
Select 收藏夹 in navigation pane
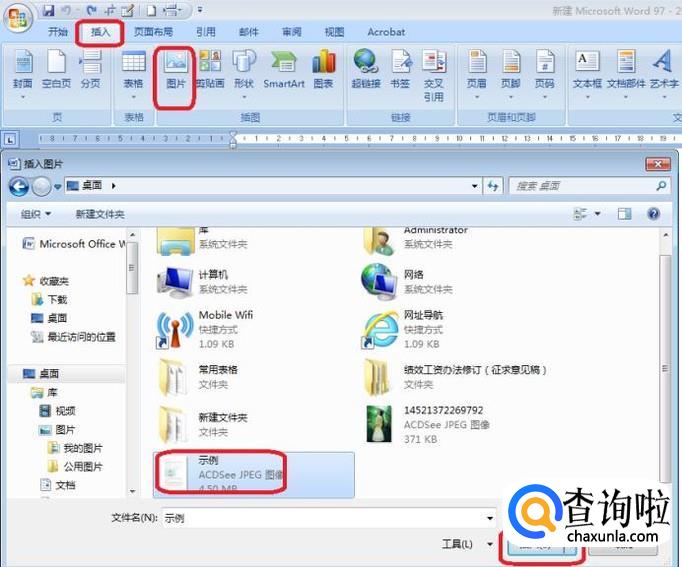(x=46, y=281)
